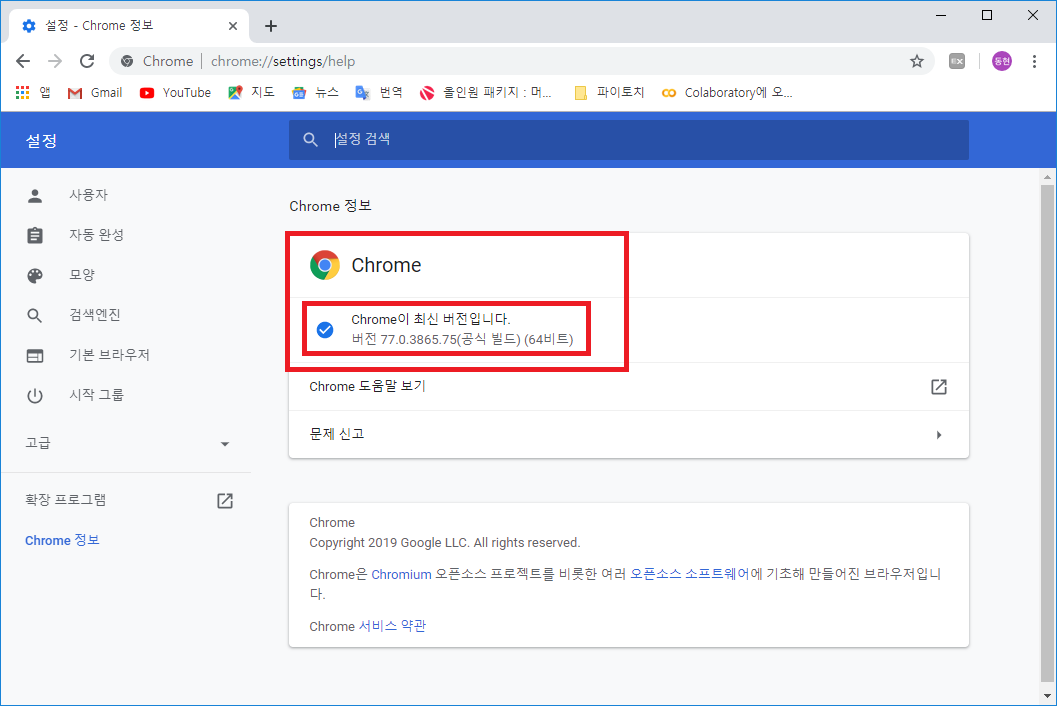This screenshot has height=706, width=1057.
Task: Open 오픈소스 소프트웨어 link
Action: tap(689, 574)
